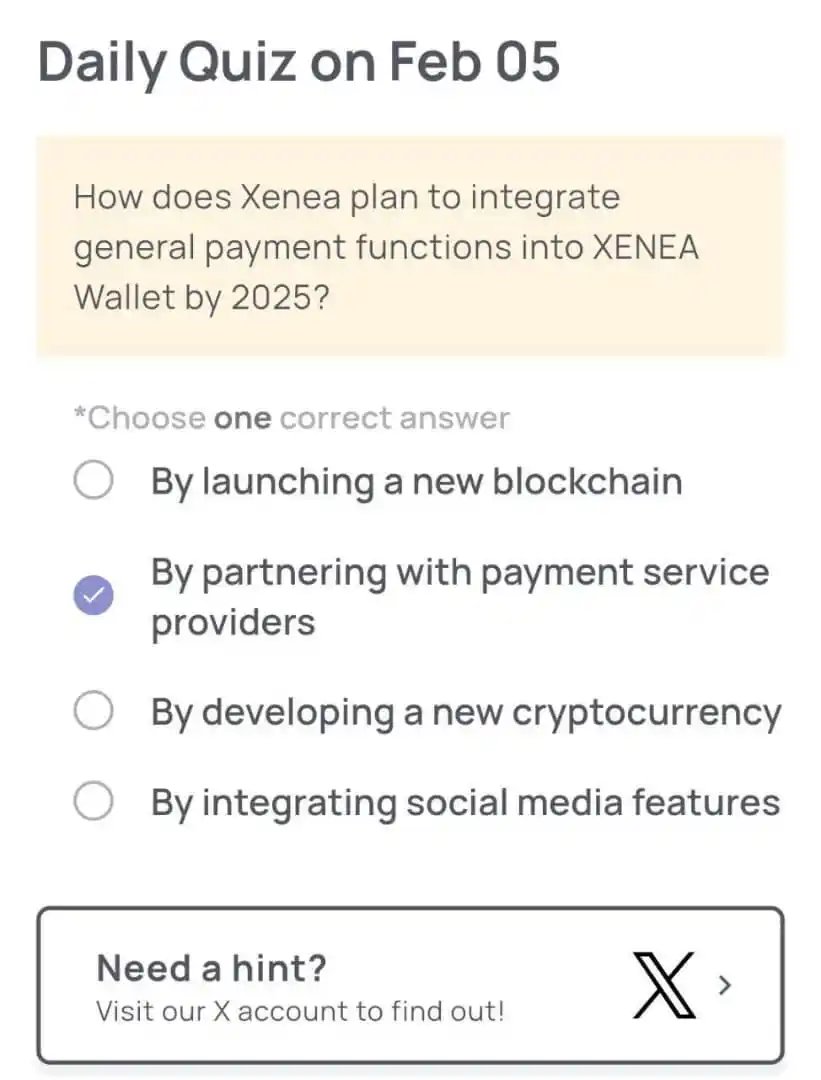Image resolution: width=821 pixels, height=1080 pixels.
Task: Pick radio for integrating social media features
Action: (x=94, y=801)
